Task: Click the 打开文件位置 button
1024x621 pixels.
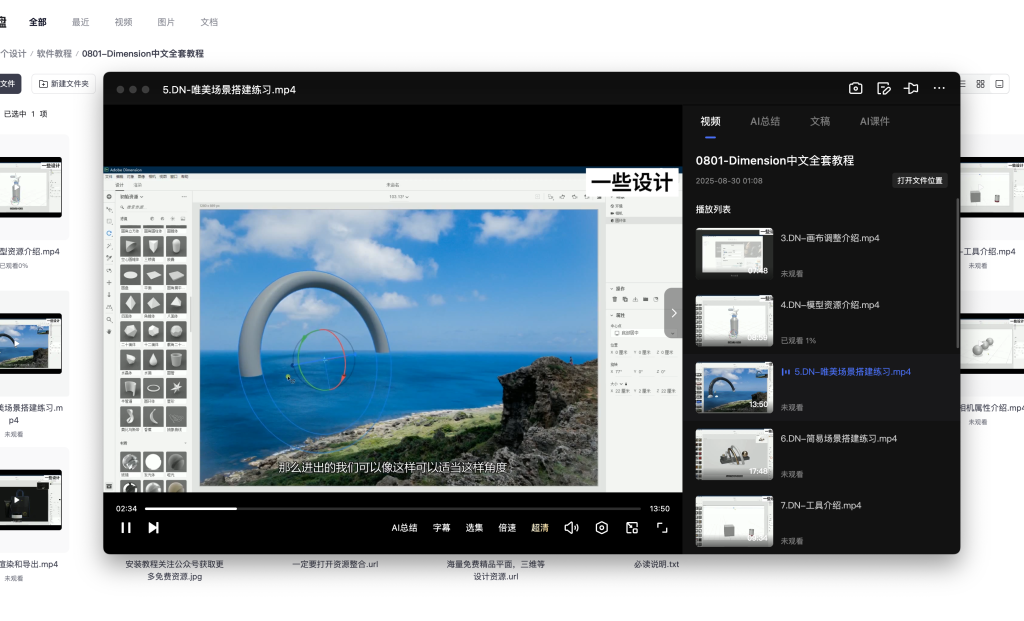Action: (920, 180)
